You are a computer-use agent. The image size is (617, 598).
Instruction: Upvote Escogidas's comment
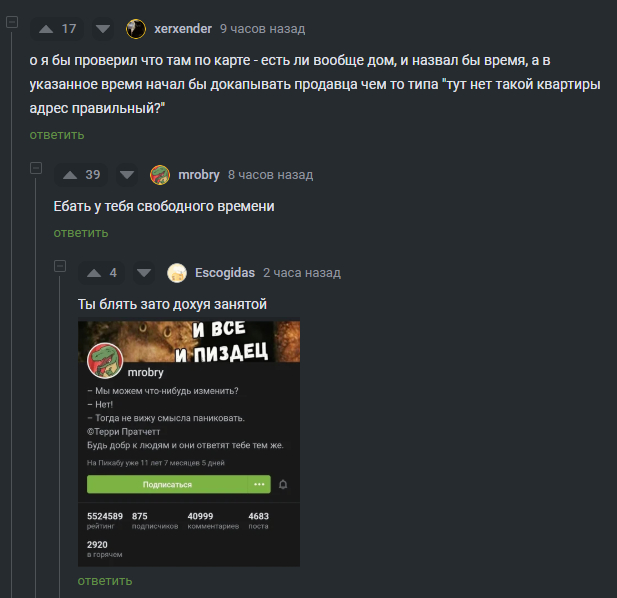[94, 273]
